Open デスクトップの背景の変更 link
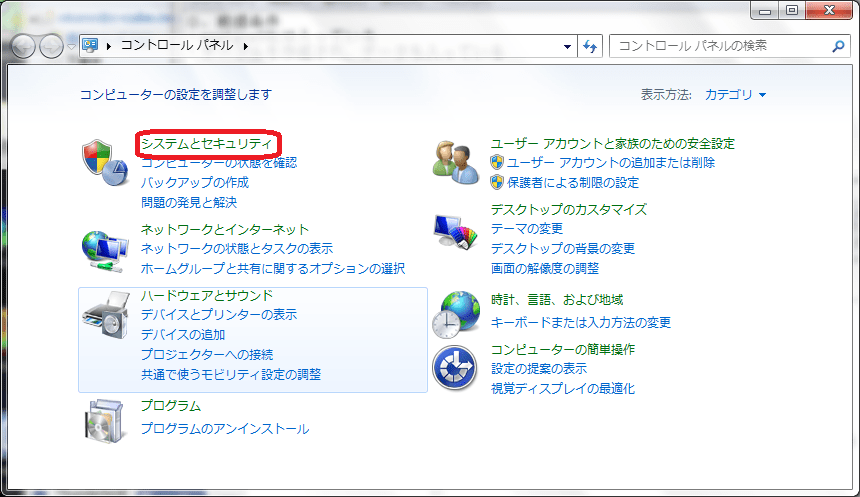860x497 pixels. tap(563, 248)
